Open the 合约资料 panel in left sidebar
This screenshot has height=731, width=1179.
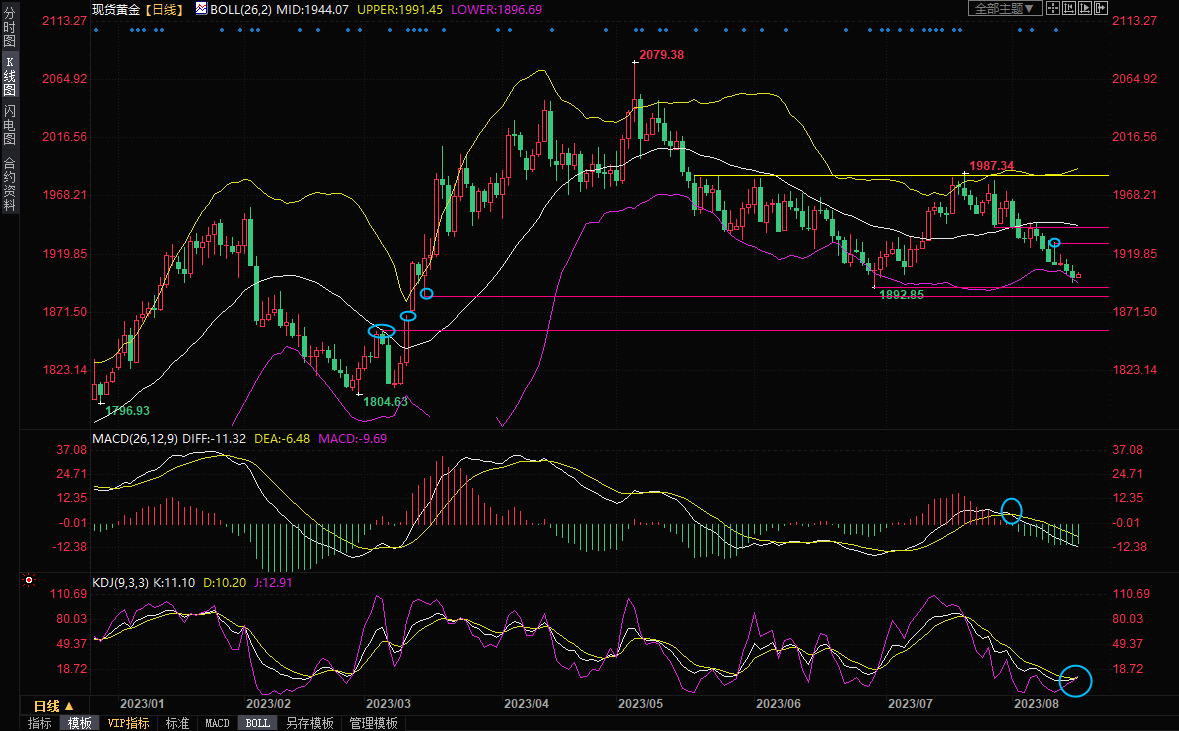coord(9,183)
